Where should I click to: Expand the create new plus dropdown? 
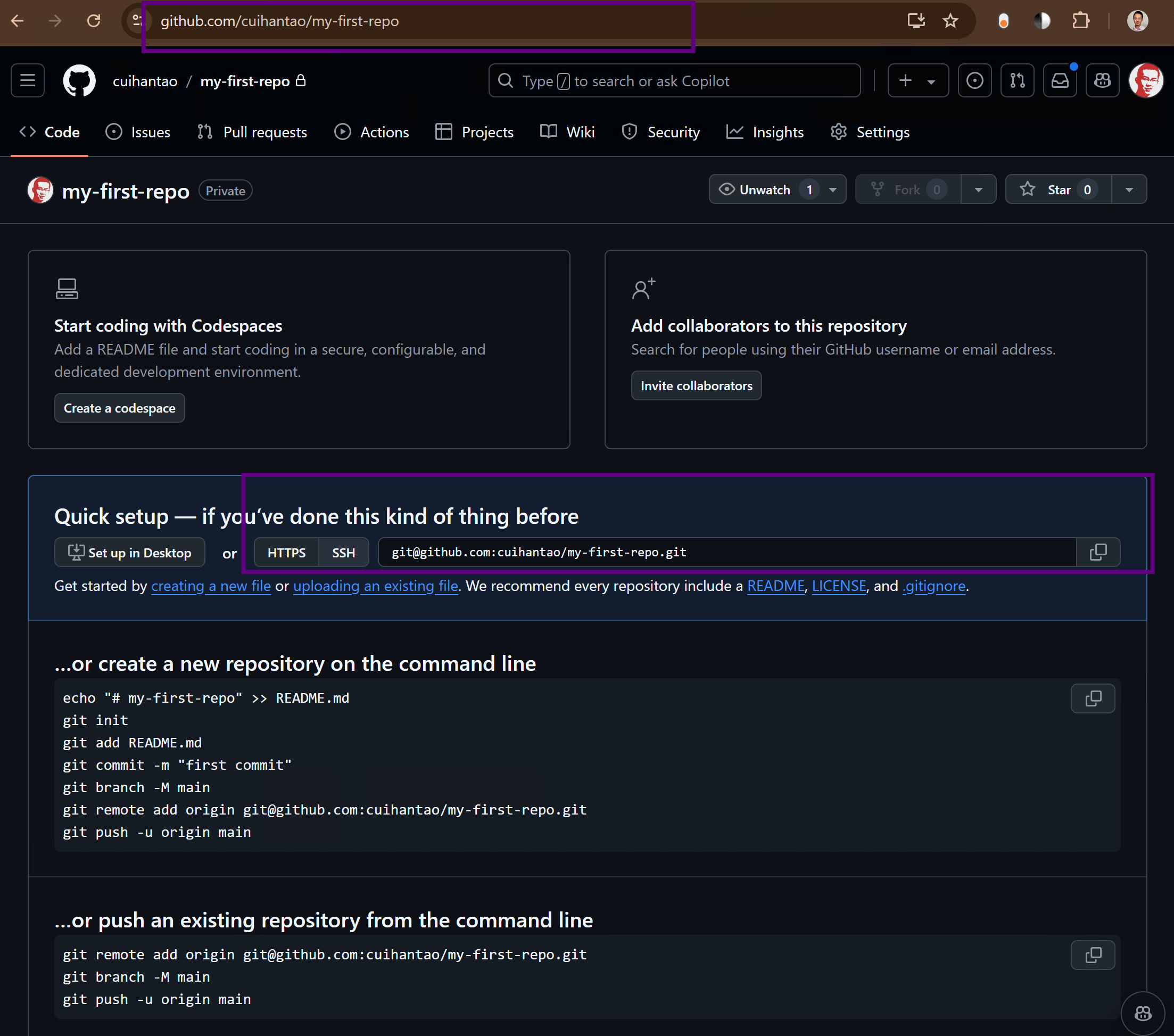[918, 80]
